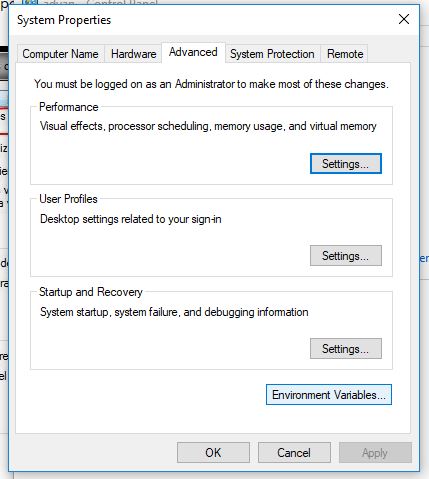
Task: Click the System Properties title bar
Action: pyautogui.click(x=200, y=20)
